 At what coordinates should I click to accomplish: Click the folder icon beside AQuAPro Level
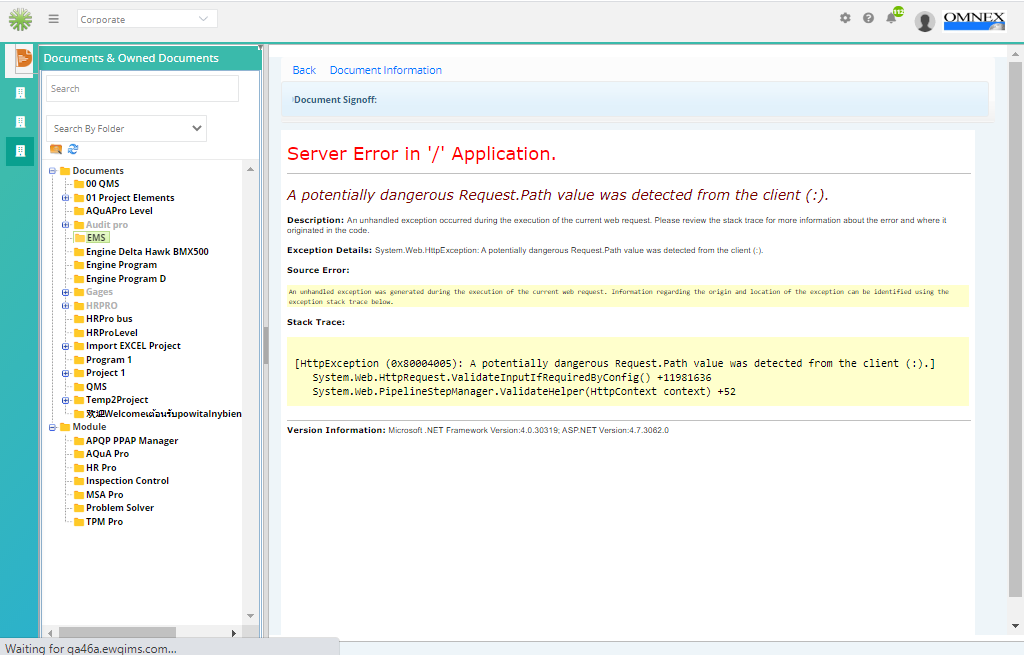(79, 211)
